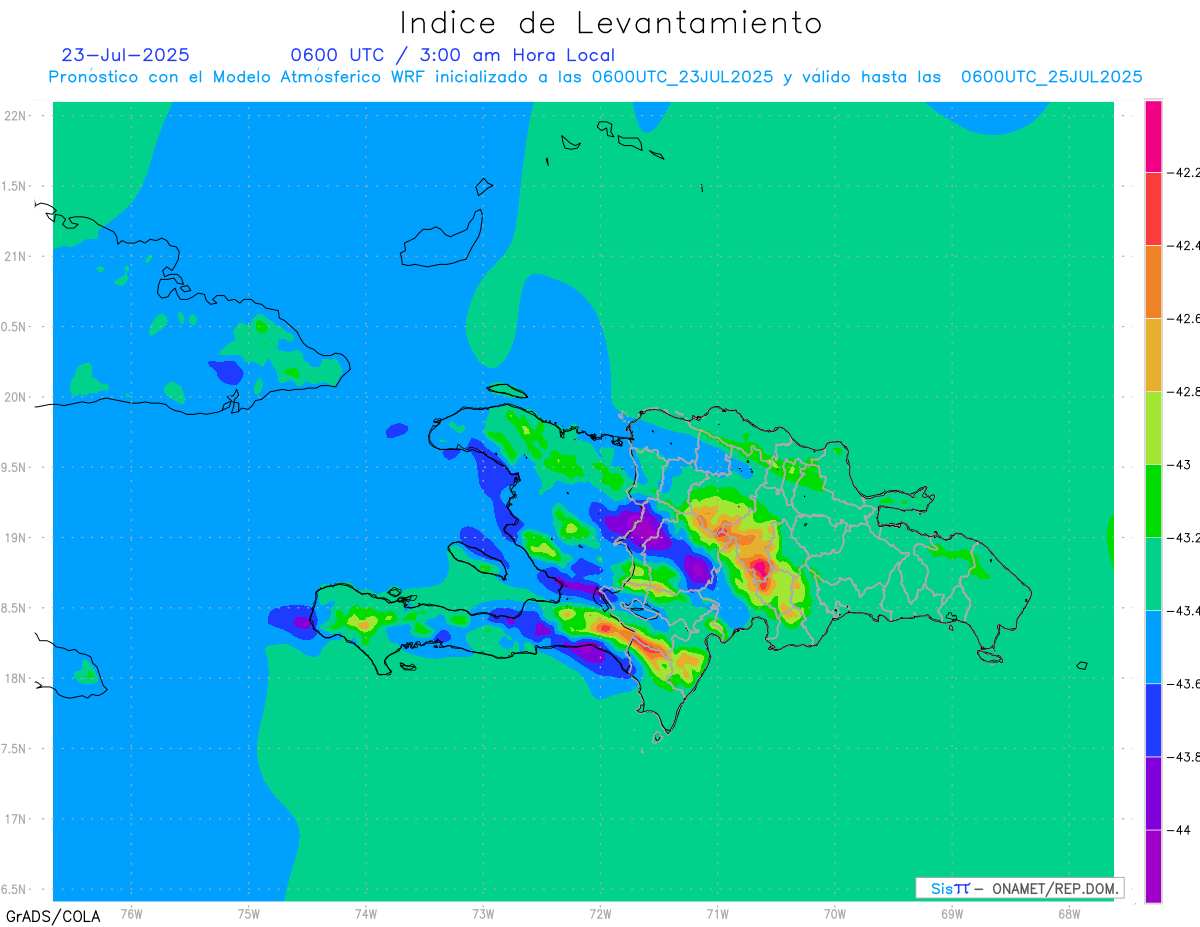Click the "69W" longitude label
The width and height of the screenshot is (1200, 927).
click(952, 913)
